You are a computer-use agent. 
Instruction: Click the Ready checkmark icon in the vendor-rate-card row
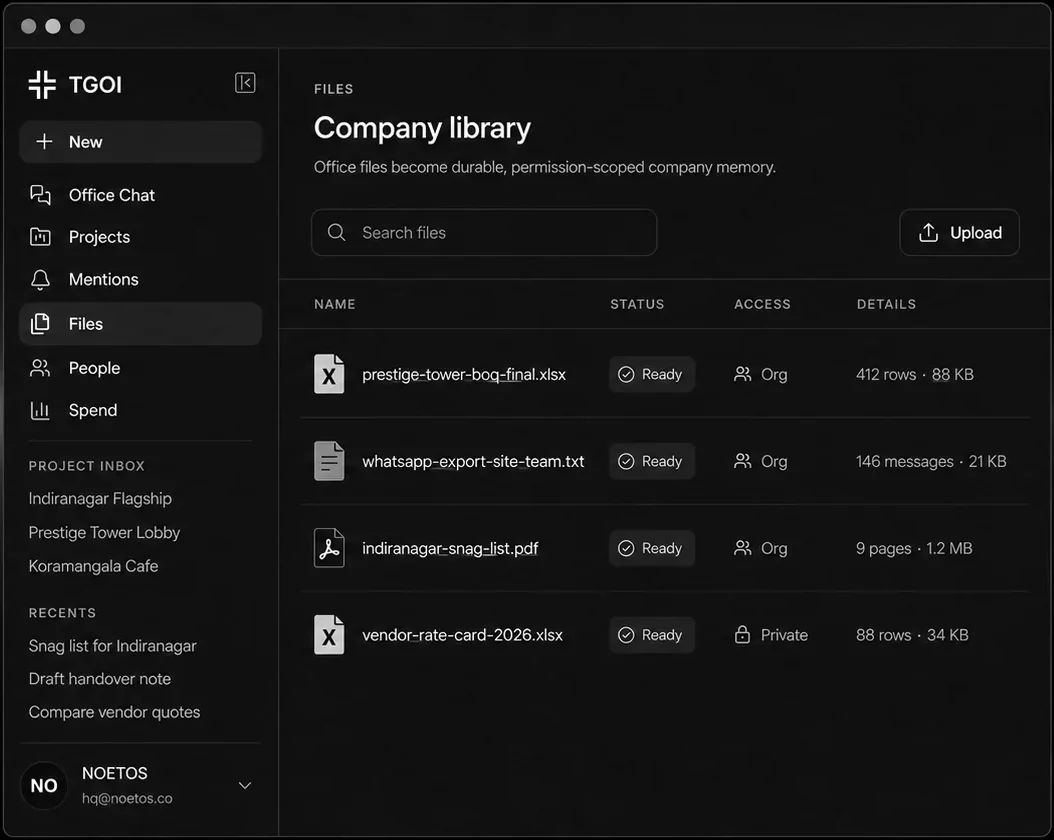click(x=626, y=635)
